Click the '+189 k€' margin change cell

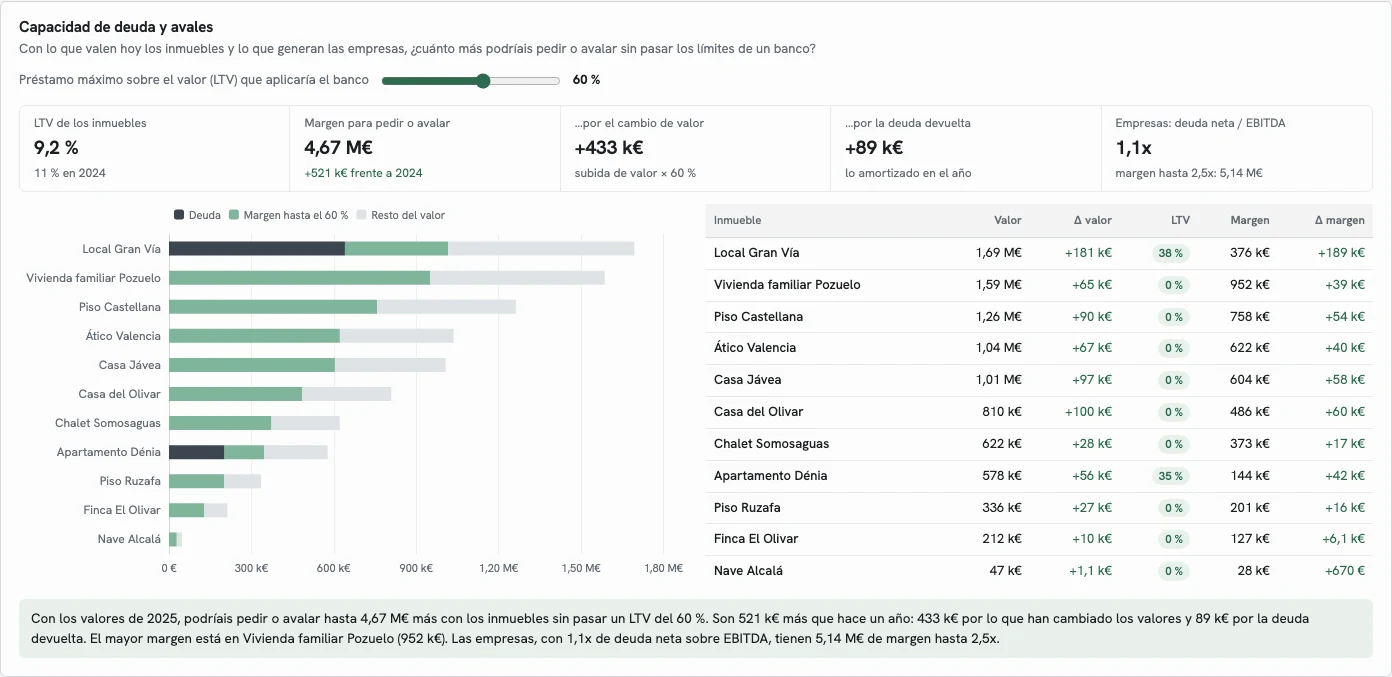pyautogui.click(x=1341, y=253)
